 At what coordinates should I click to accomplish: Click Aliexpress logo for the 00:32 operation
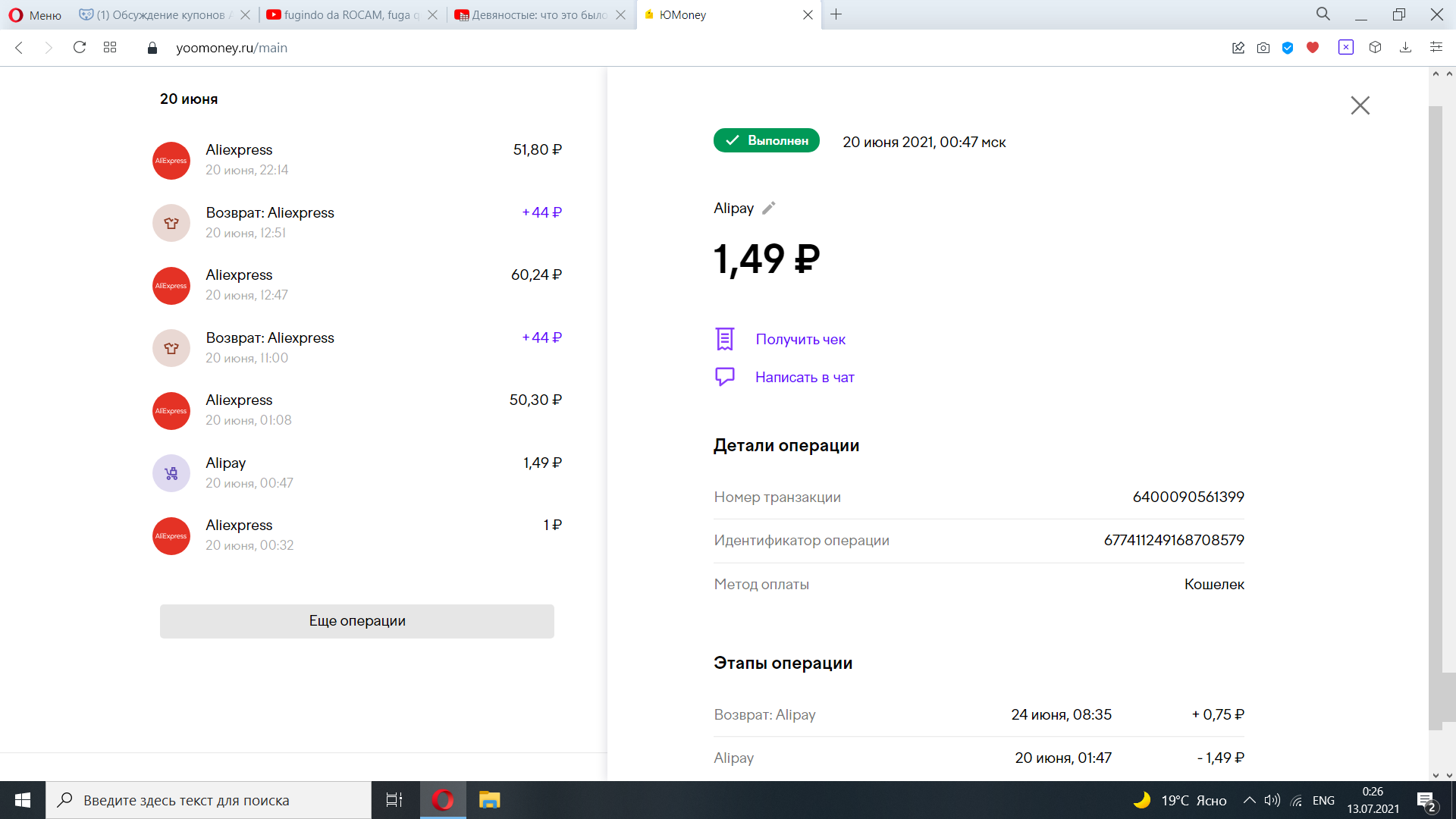tap(171, 536)
